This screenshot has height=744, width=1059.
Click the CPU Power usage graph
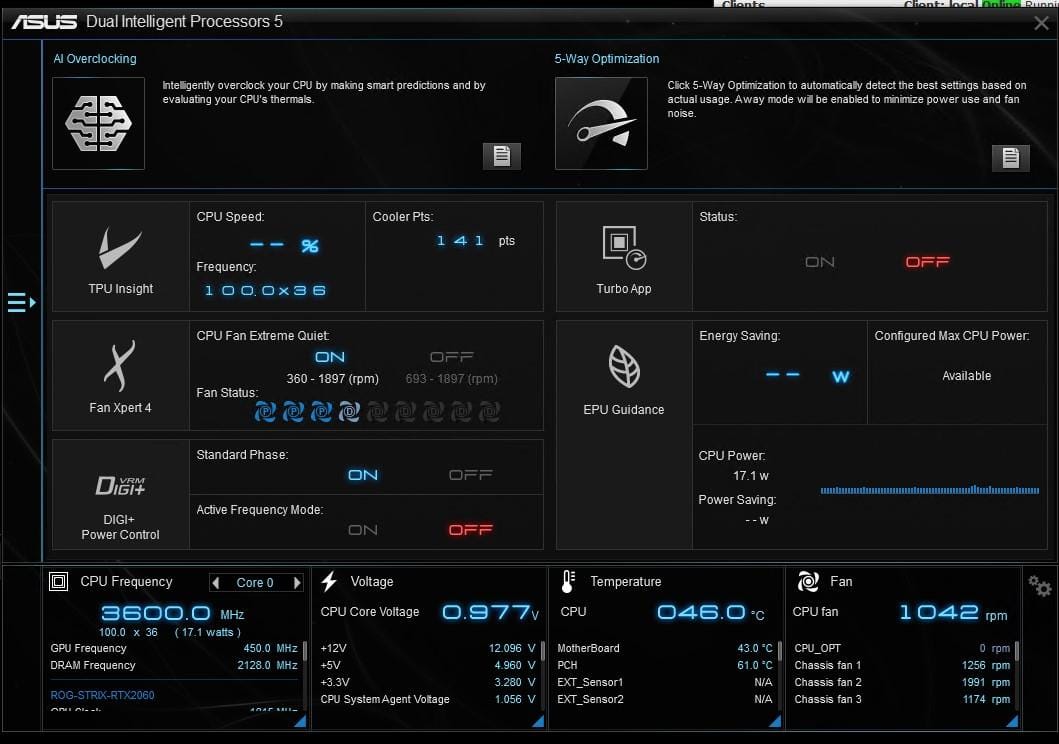pos(929,490)
